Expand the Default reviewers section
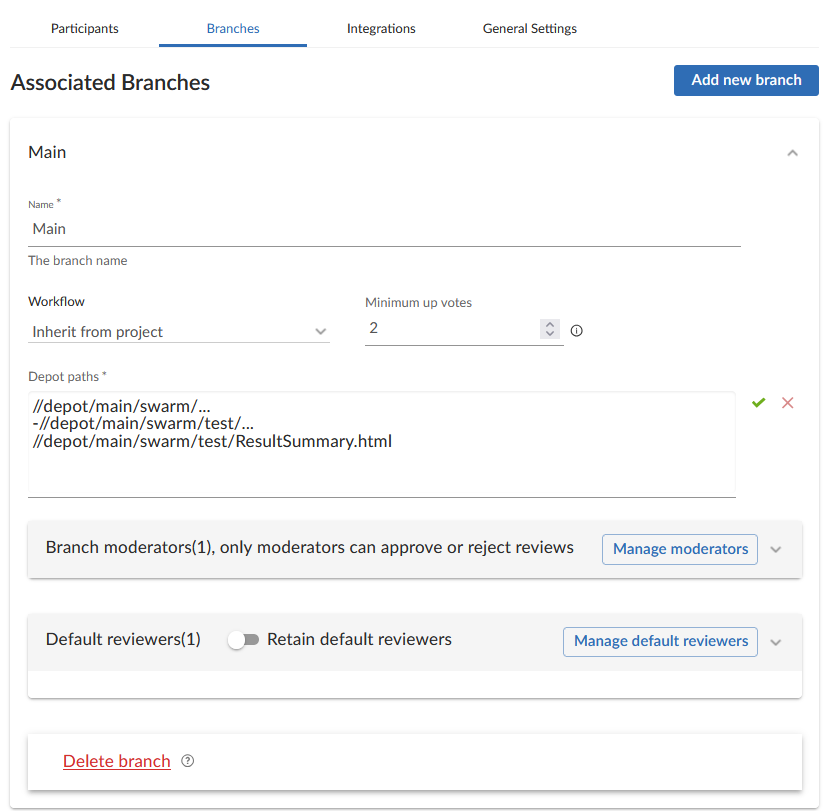Viewport: 827px width, 811px height. [776, 641]
